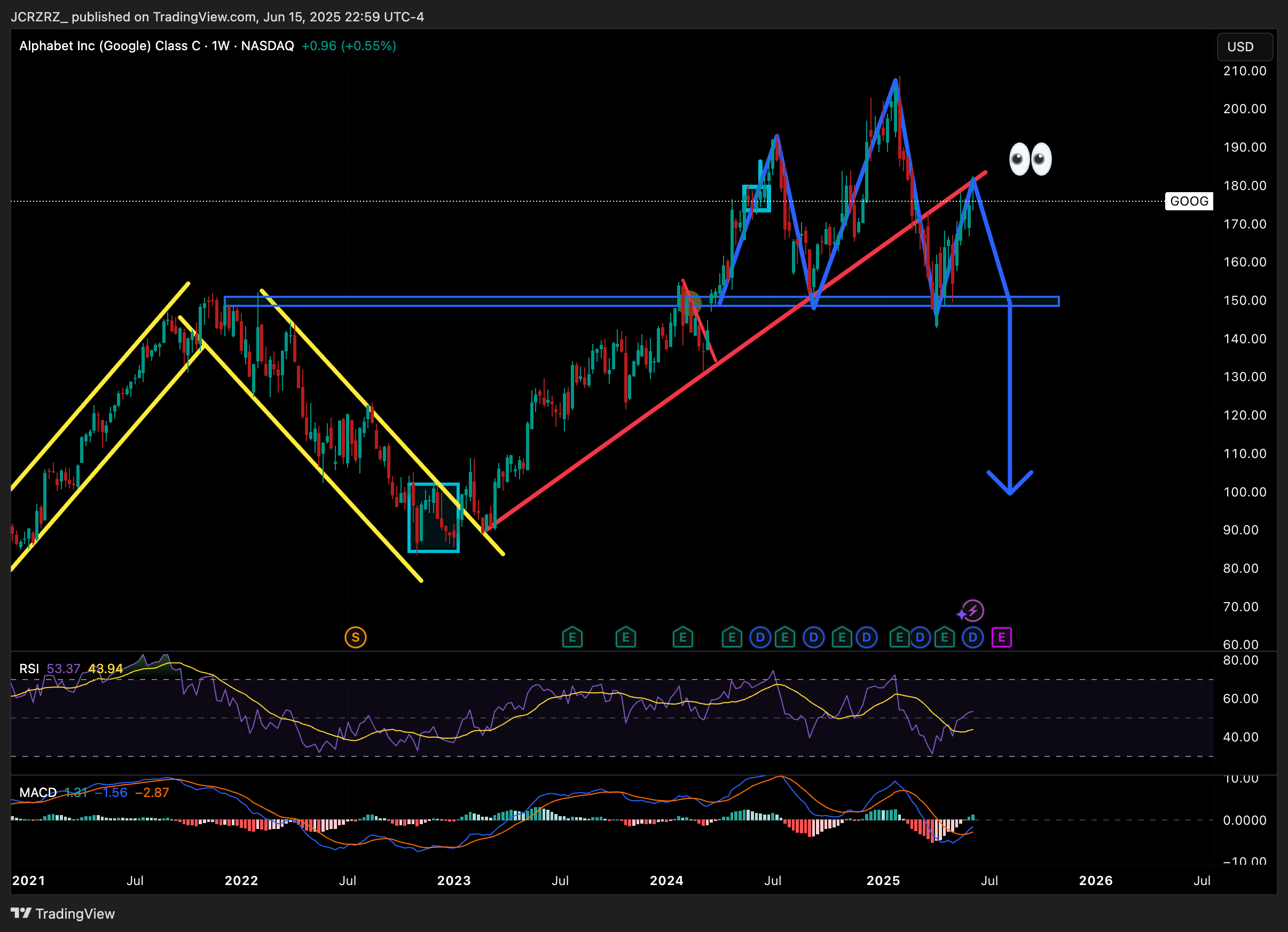
Task: Click the purple lightning event icon
Action: tap(972, 611)
